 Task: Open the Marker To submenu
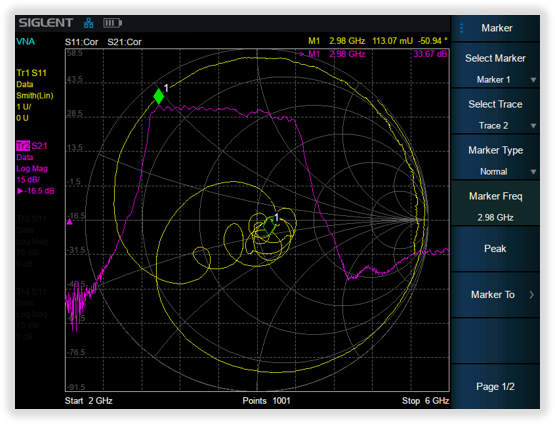495,295
